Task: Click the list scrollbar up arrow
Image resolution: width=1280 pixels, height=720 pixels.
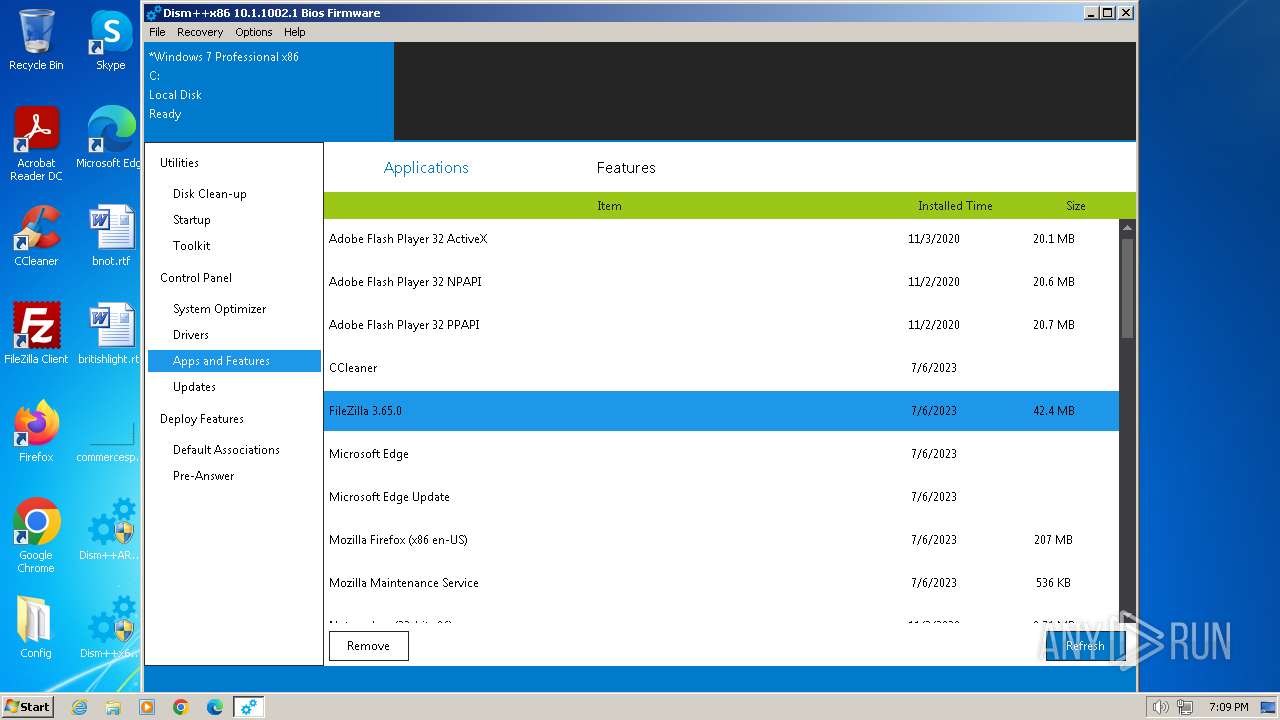Action: pos(1127,228)
